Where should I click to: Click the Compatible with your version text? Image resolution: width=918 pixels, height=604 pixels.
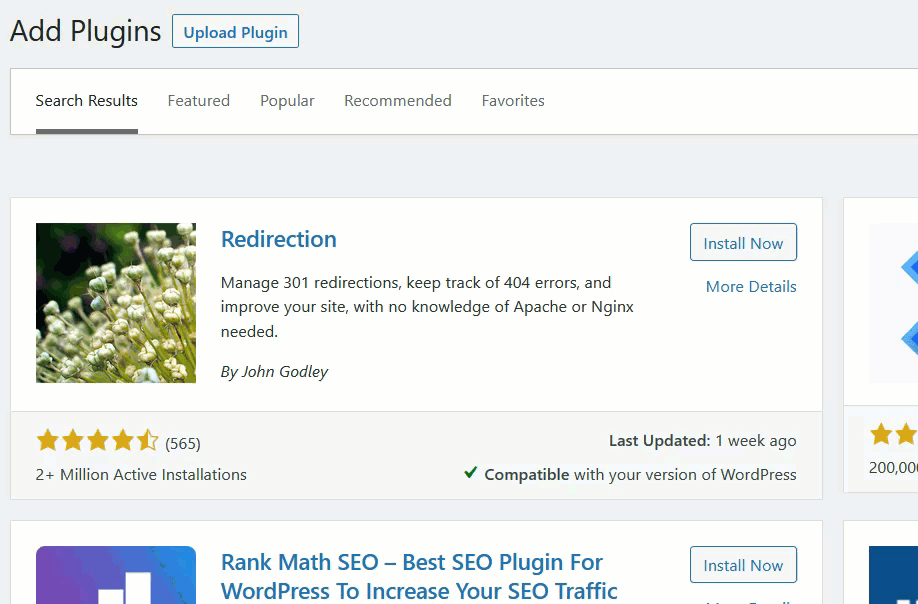[640, 475]
